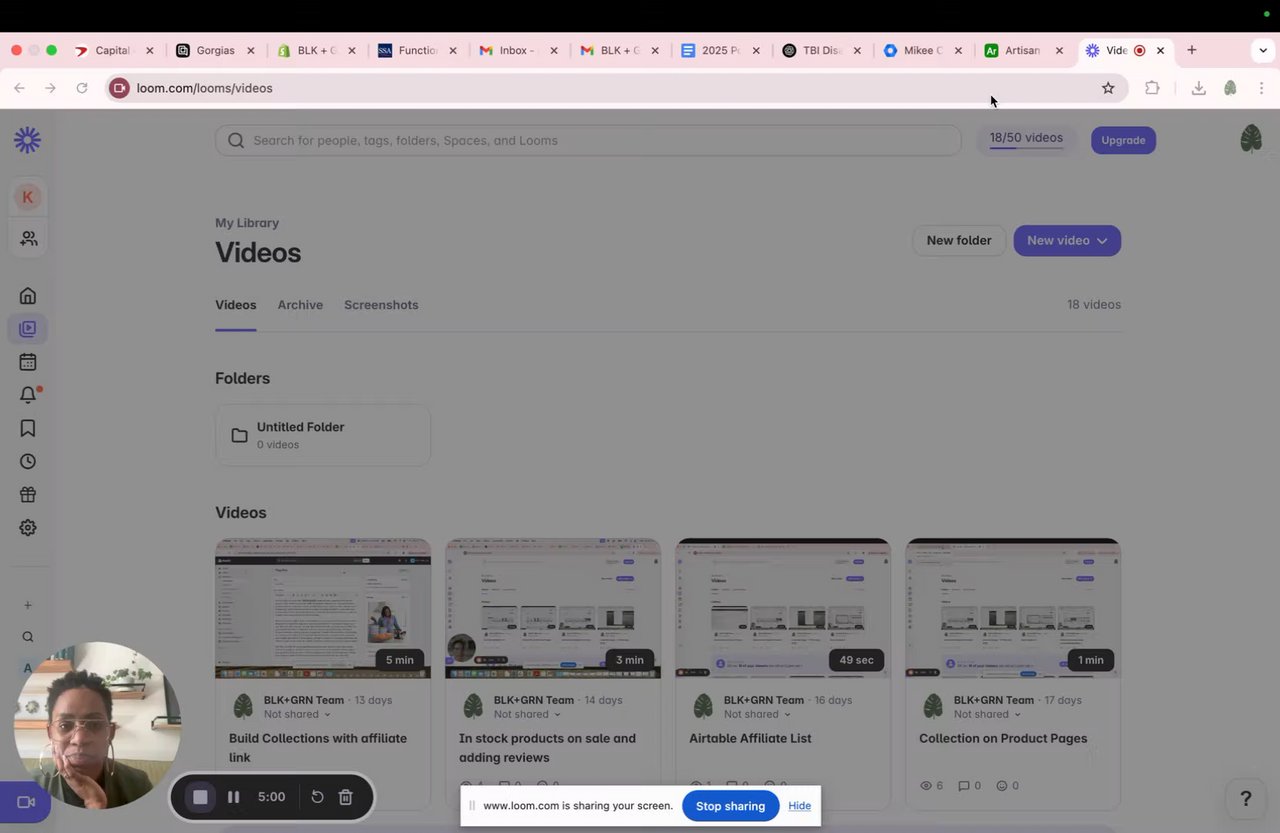The image size is (1280, 833).
Task: Open the profile leaf avatar at top right
Action: tap(1250, 138)
